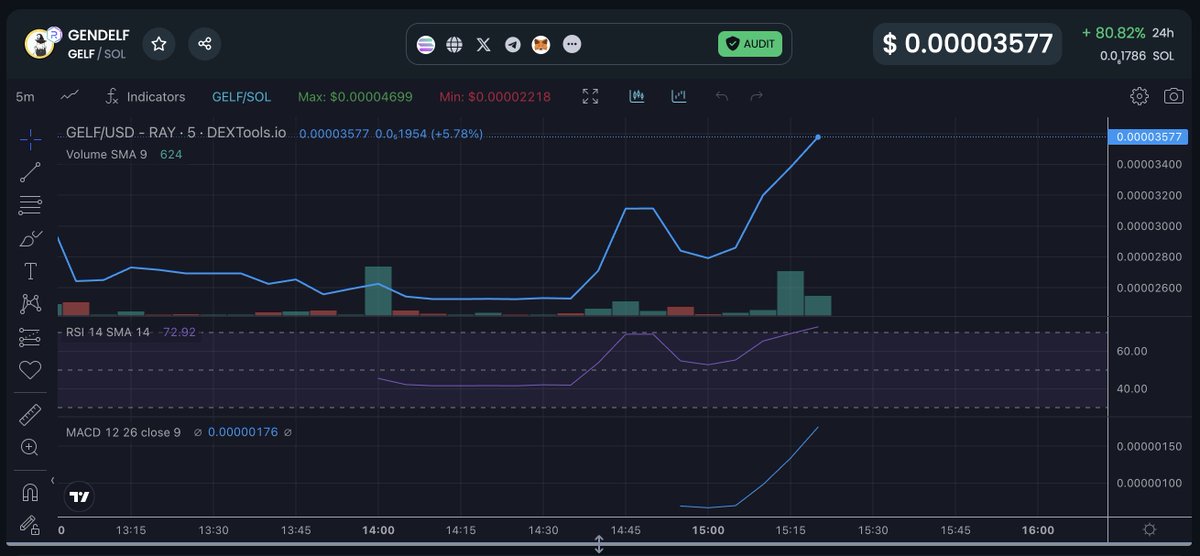This screenshot has width=1200, height=556.
Task: Toggle lock all drawing tools
Action: coord(30,524)
